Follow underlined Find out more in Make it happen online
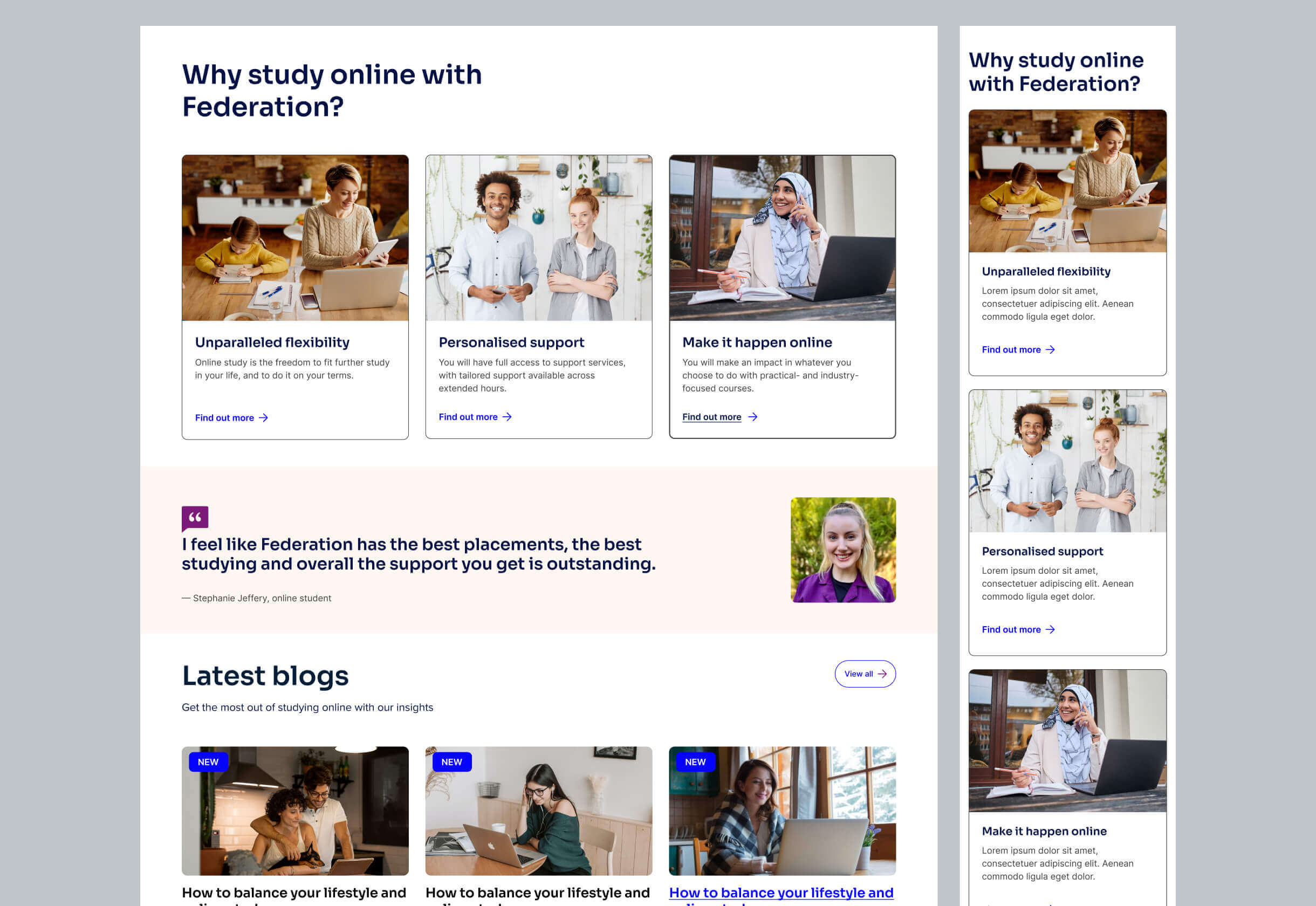1316x906 pixels. tap(712, 417)
